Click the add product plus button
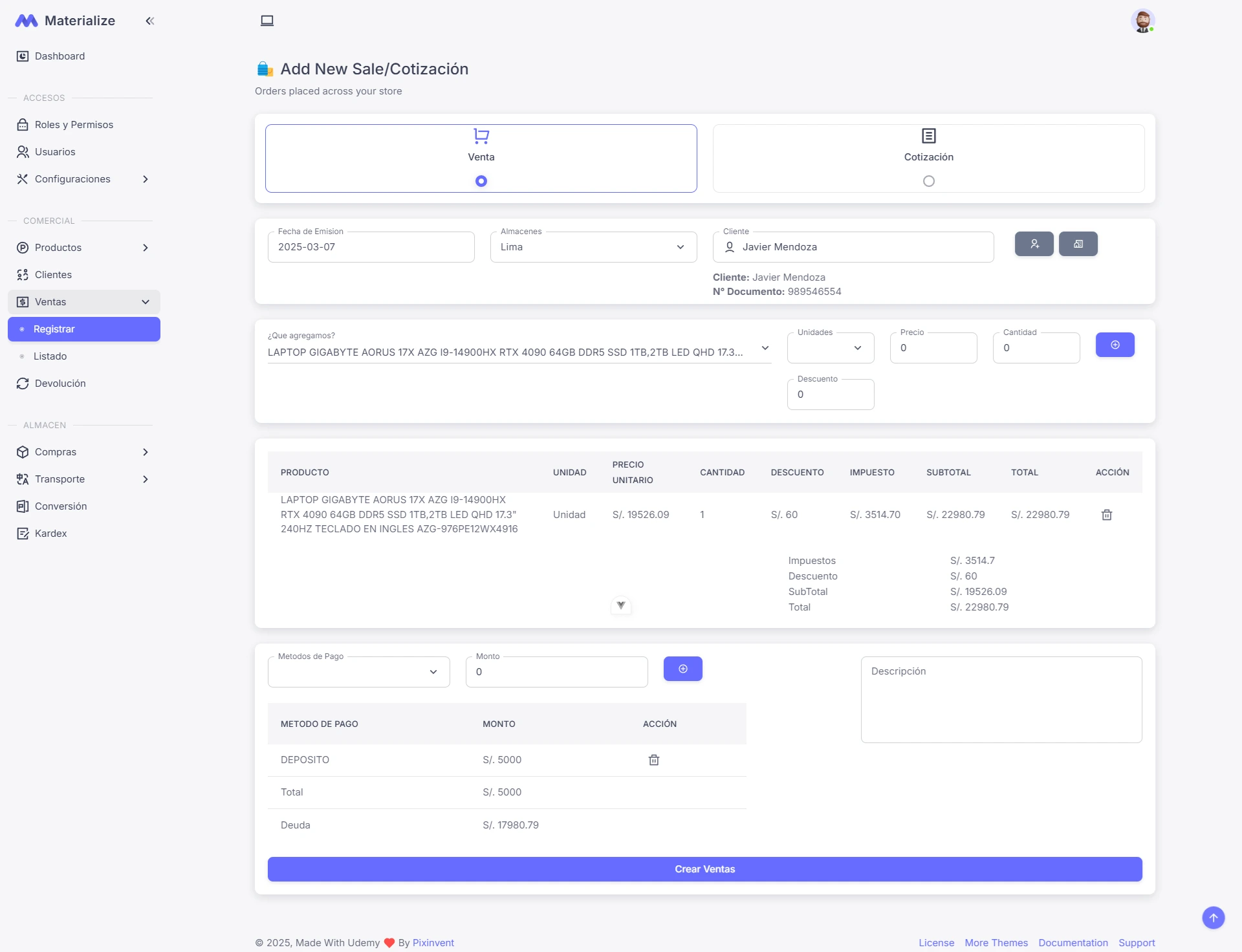The image size is (1242, 952). click(1115, 345)
